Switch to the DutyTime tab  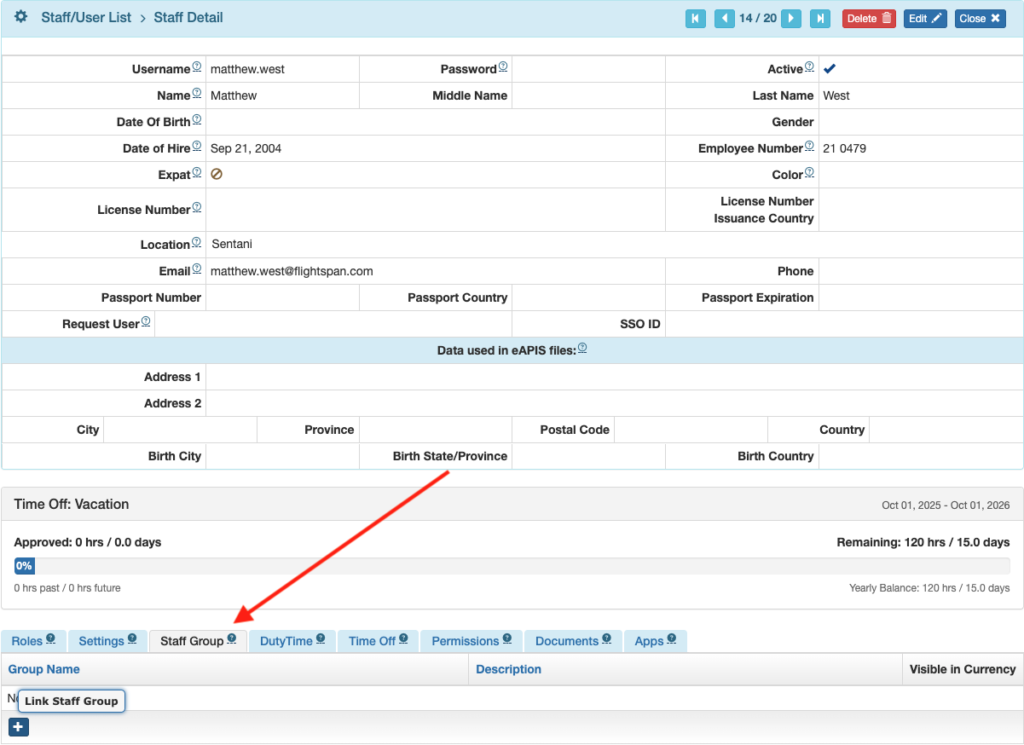(x=291, y=641)
